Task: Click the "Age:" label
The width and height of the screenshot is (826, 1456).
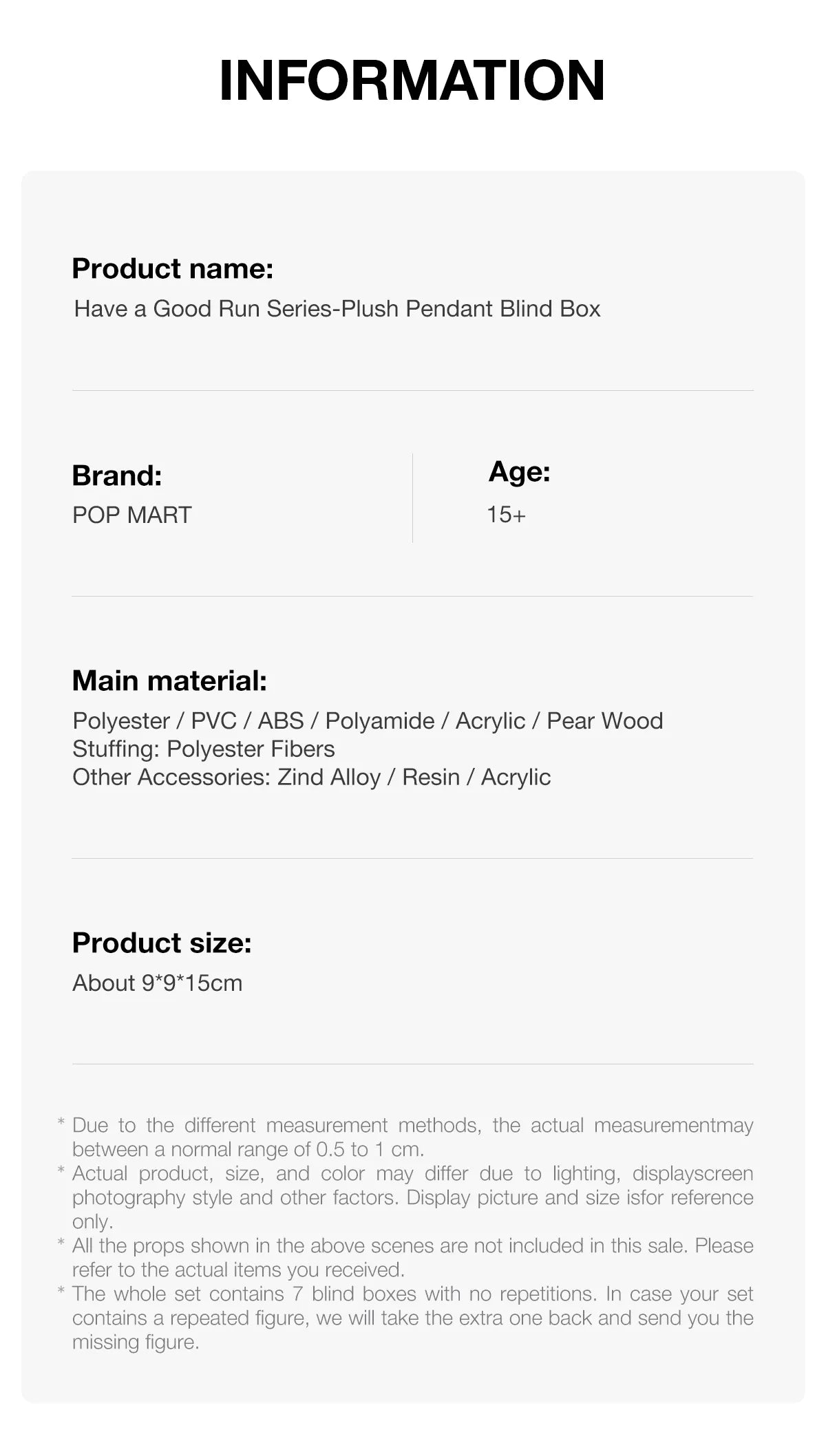Action: click(519, 472)
